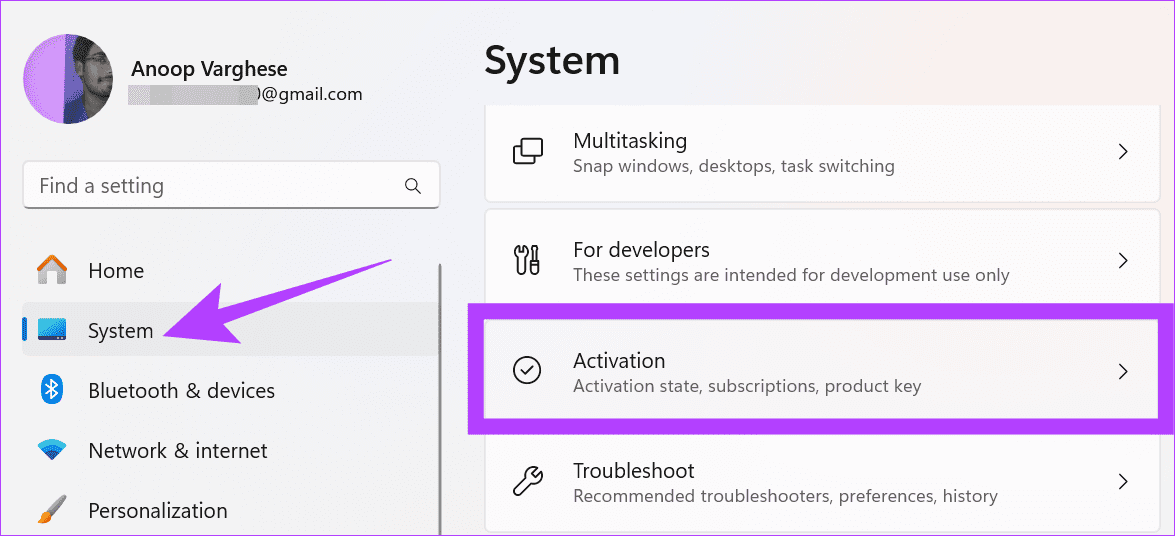
Task: Click the Home house icon in sidebar
Action: pos(52,270)
